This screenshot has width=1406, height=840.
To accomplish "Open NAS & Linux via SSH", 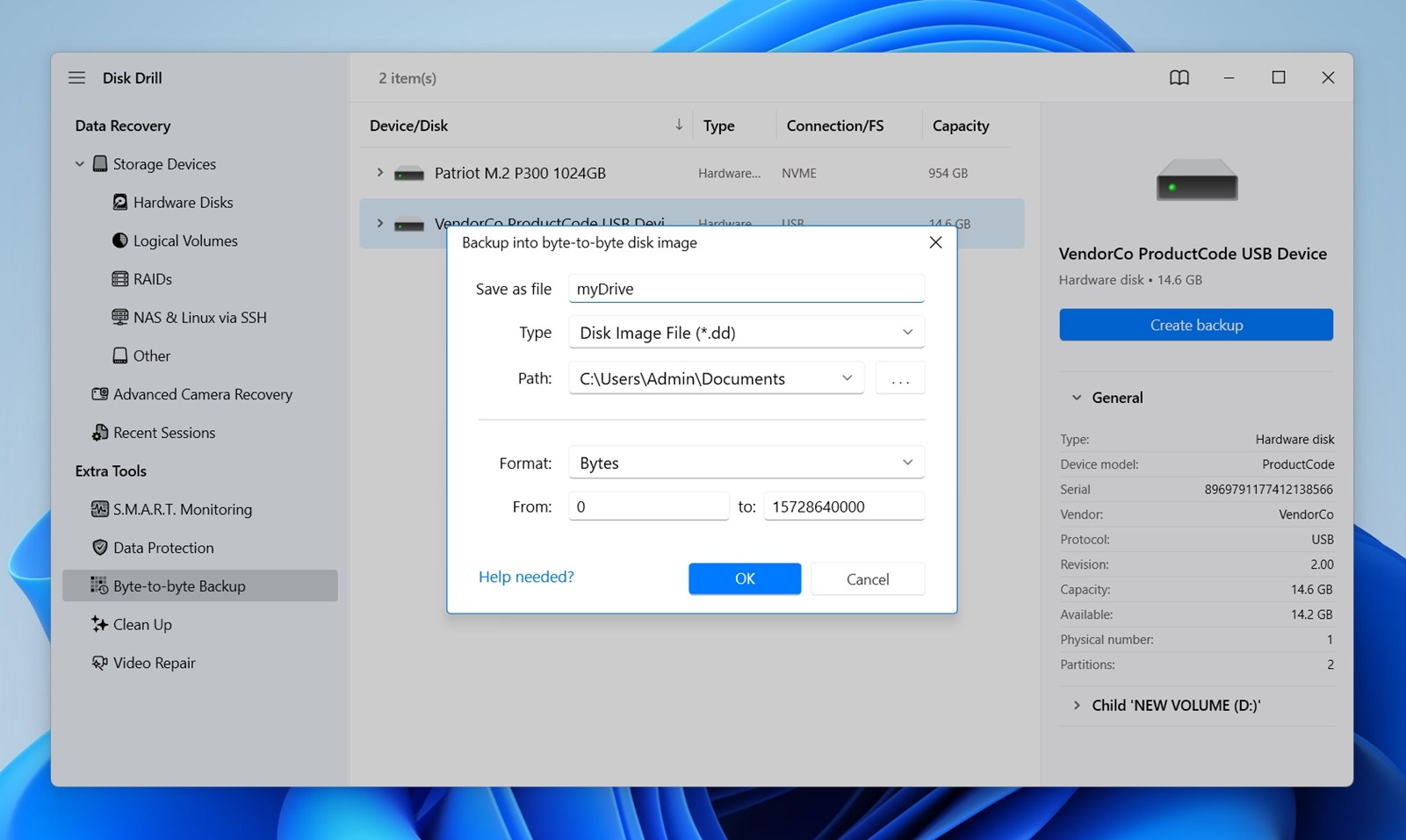I will (200, 317).
